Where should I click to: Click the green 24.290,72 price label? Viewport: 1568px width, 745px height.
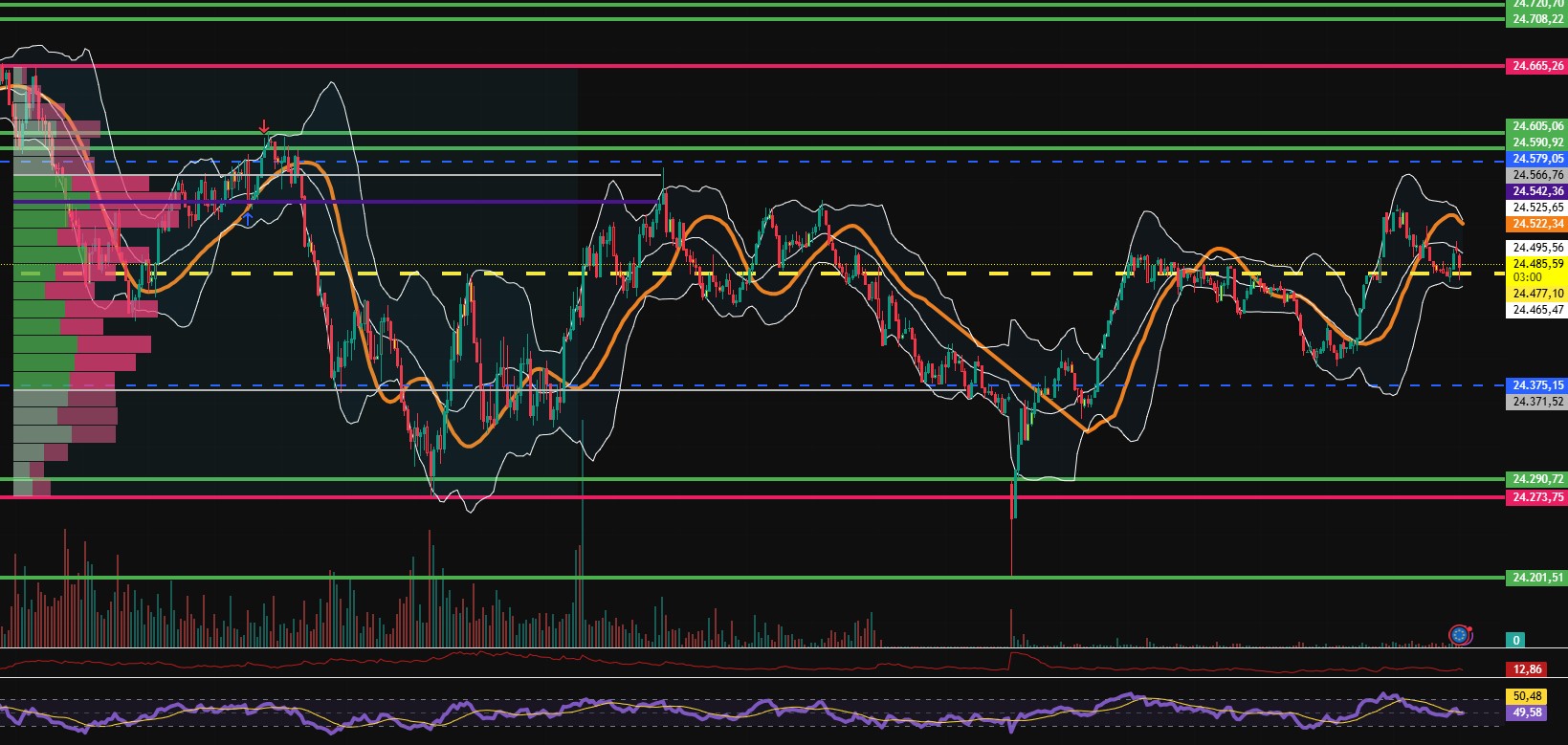pyautogui.click(x=1536, y=479)
